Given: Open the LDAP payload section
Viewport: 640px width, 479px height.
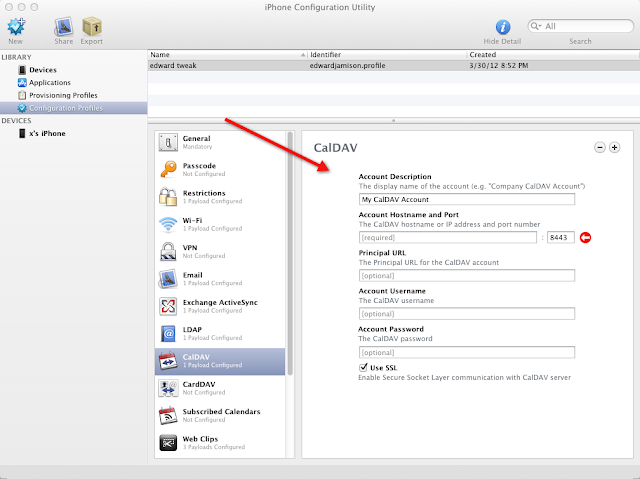Looking at the screenshot, I should [220, 334].
